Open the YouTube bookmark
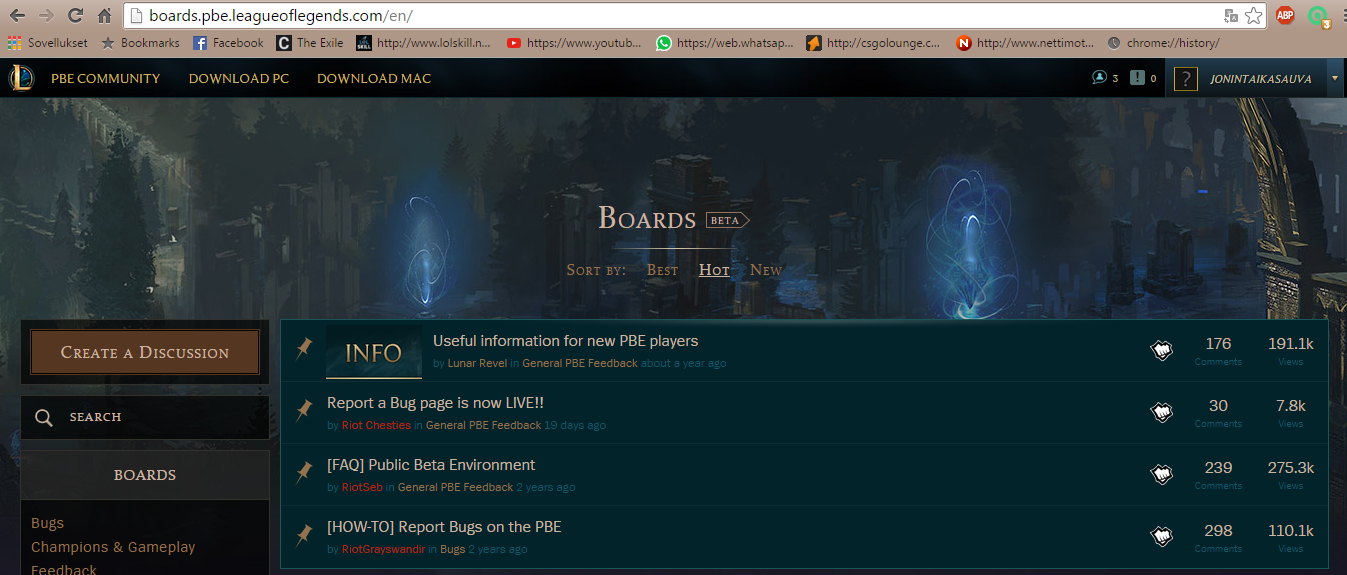The height and width of the screenshot is (575, 1347). (574, 43)
